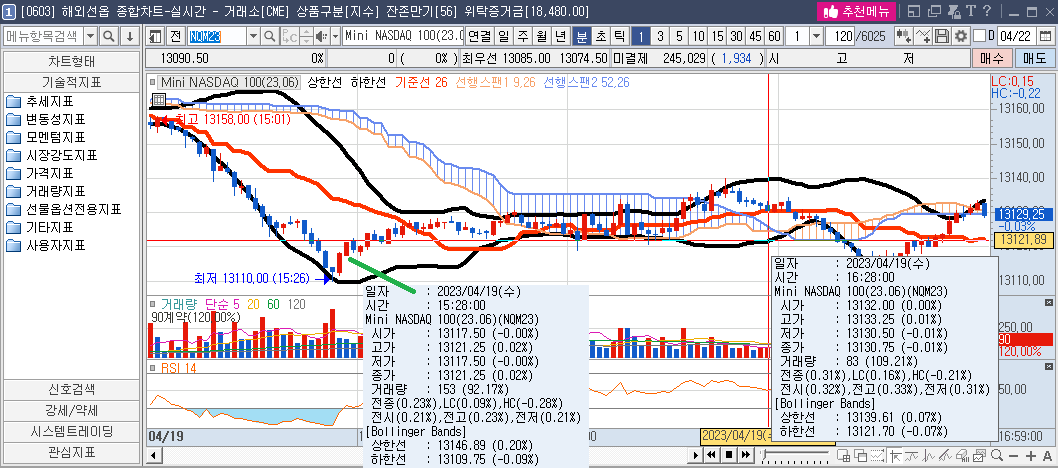Open the 시스템트레이딩 system trading section
The image size is (1058, 468).
coord(72,432)
